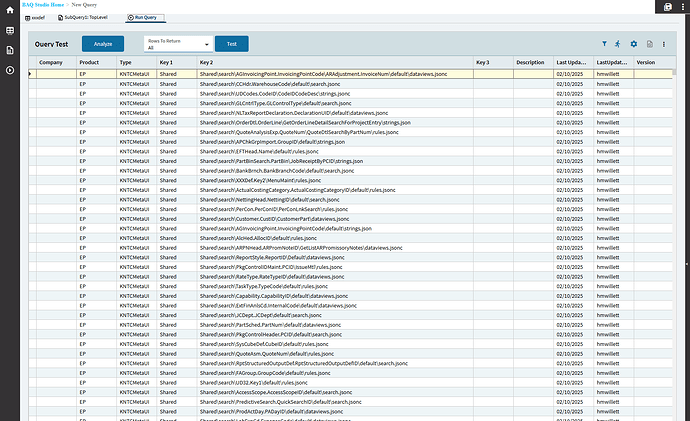Open the document report icon in left sidebar
Viewport: 690px width, 421px height.
pyautogui.click(x=10, y=50)
